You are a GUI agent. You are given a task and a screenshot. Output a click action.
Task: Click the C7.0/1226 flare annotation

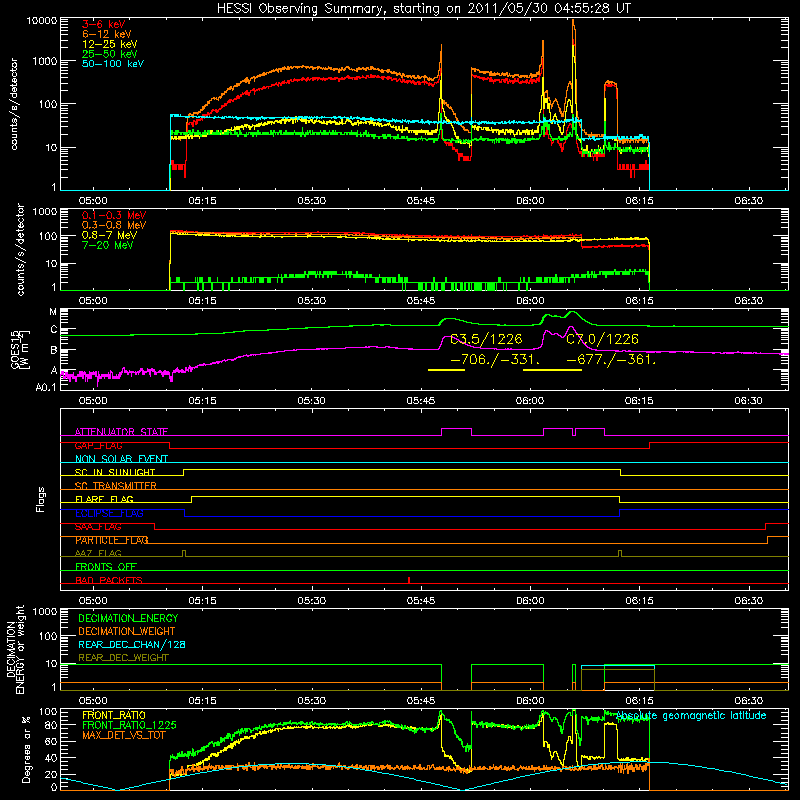coord(603,339)
